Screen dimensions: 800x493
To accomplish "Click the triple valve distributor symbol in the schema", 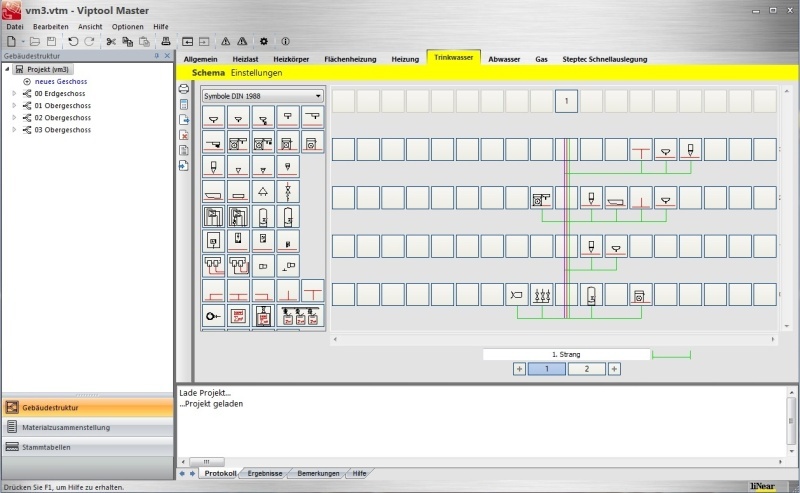I will pos(541,295).
